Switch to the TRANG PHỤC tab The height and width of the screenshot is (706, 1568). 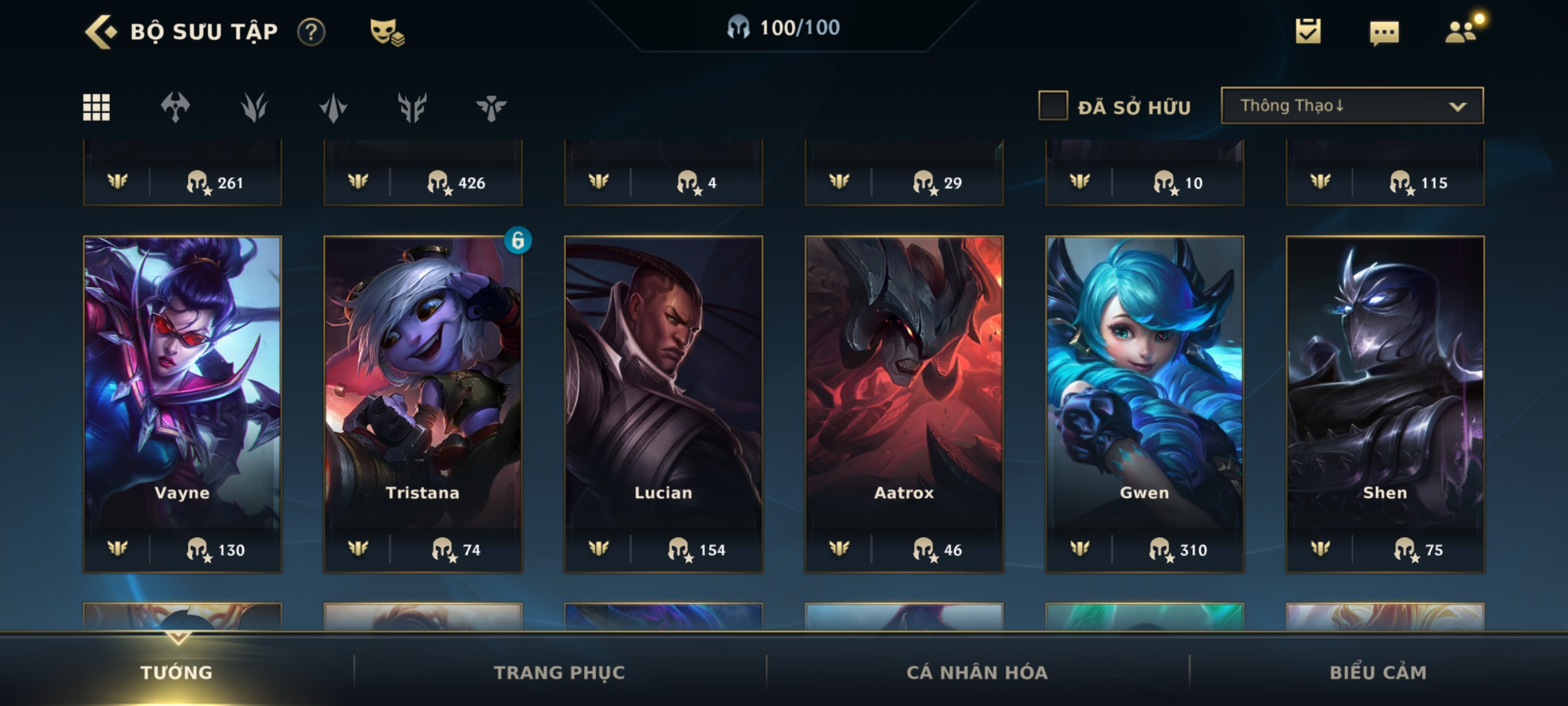coord(559,672)
